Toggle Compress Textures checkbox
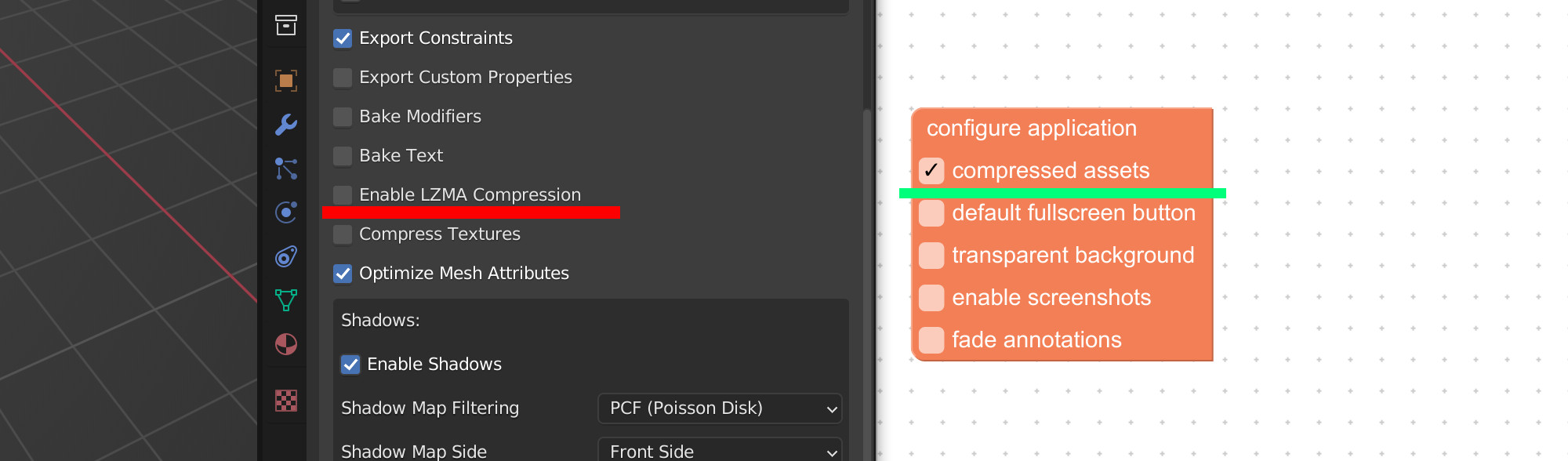 click(x=343, y=234)
